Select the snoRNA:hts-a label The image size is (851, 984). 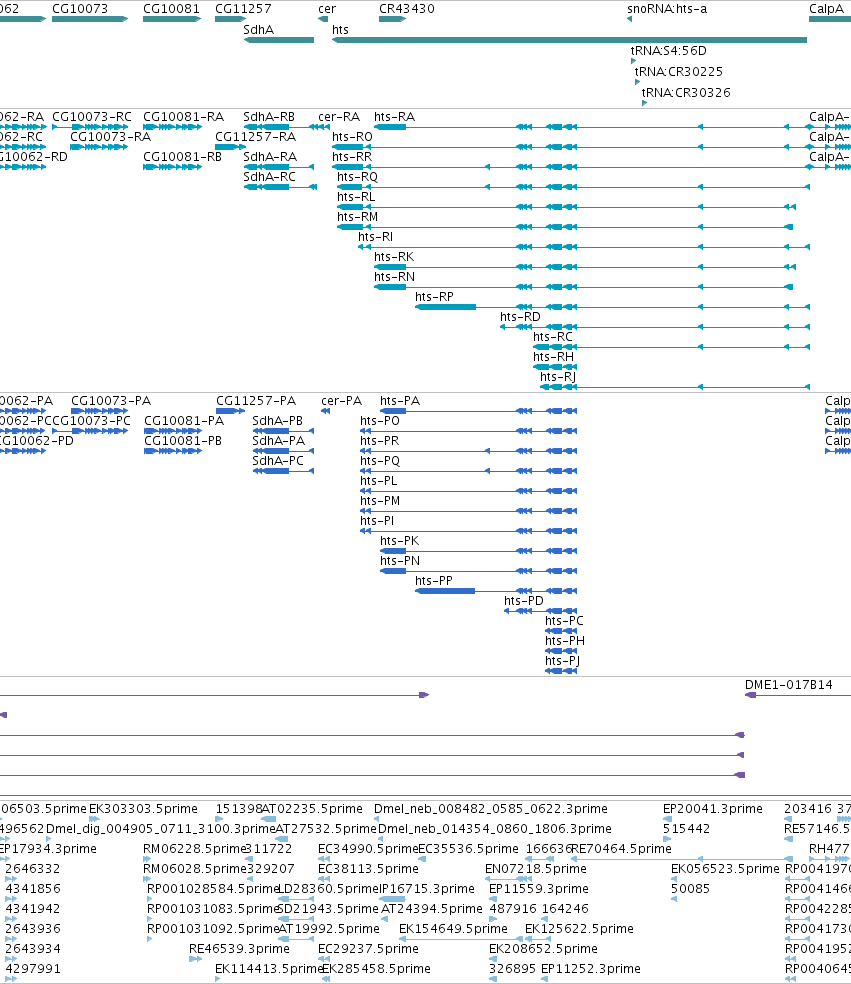(666, 9)
